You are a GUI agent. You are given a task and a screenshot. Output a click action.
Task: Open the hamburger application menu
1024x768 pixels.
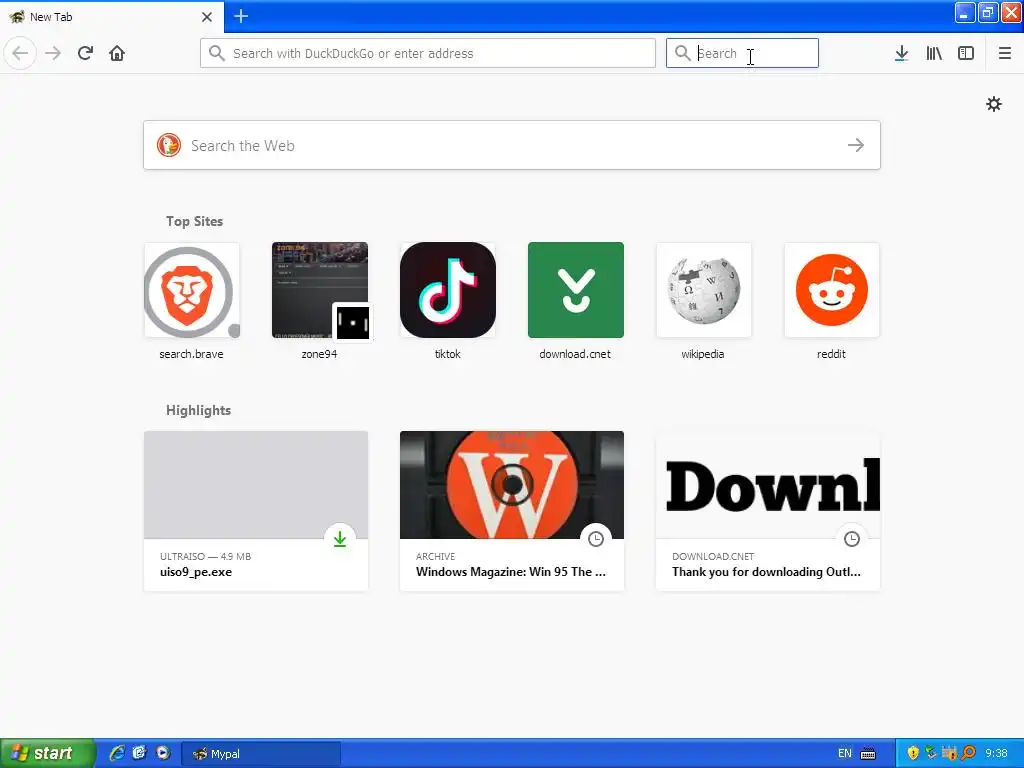pos(1004,53)
